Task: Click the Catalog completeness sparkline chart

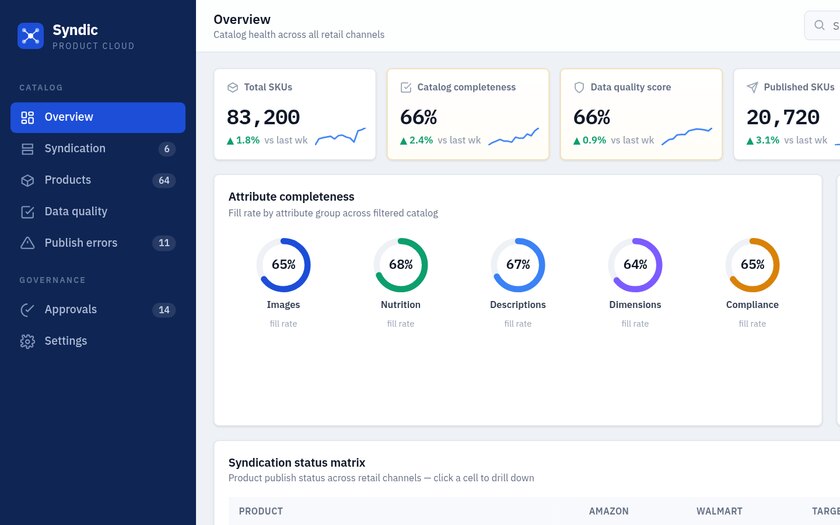Action: (x=514, y=137)
